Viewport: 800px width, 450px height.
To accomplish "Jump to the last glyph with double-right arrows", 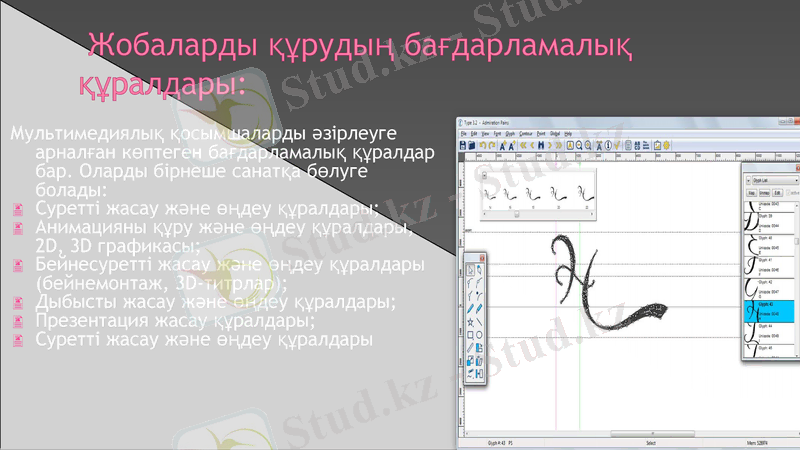I will pyautogui.click(x=559, y=145).
